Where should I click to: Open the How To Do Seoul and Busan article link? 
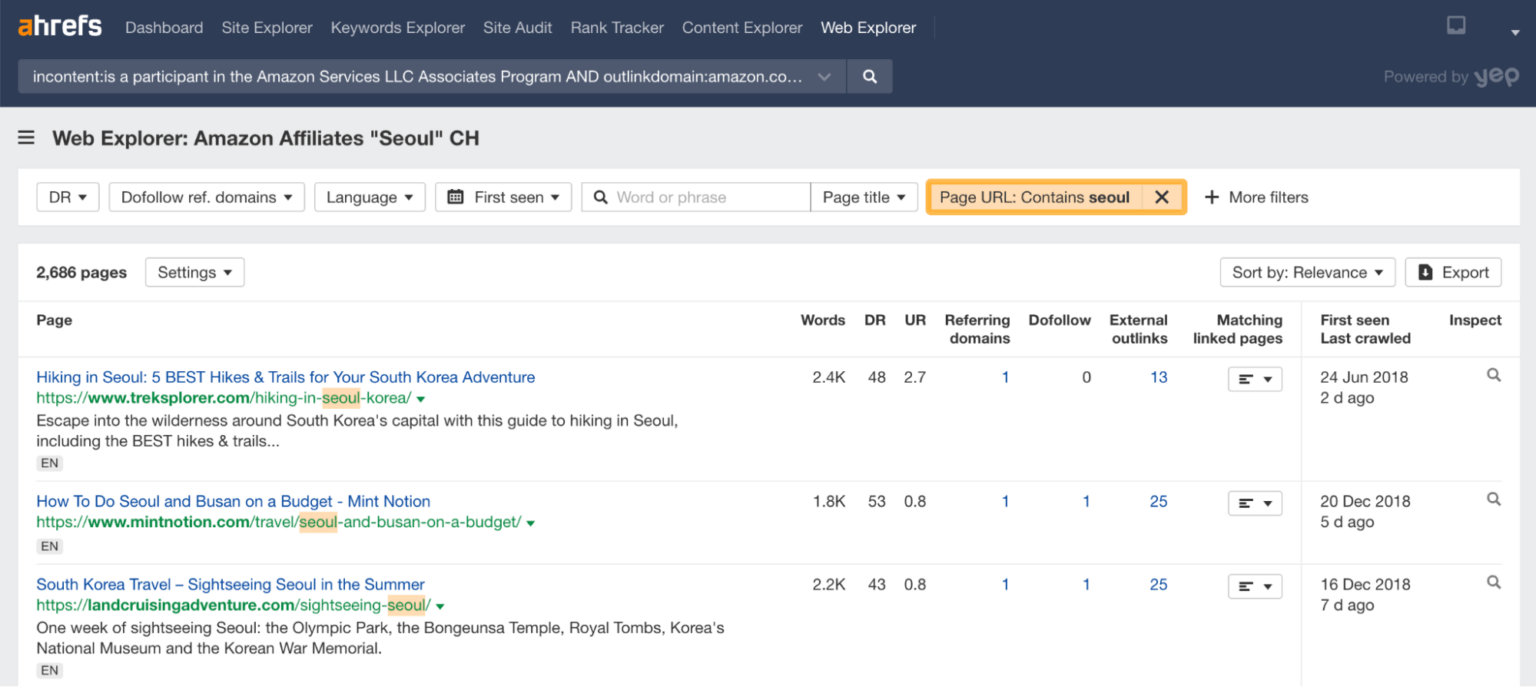tap(233, 501)
